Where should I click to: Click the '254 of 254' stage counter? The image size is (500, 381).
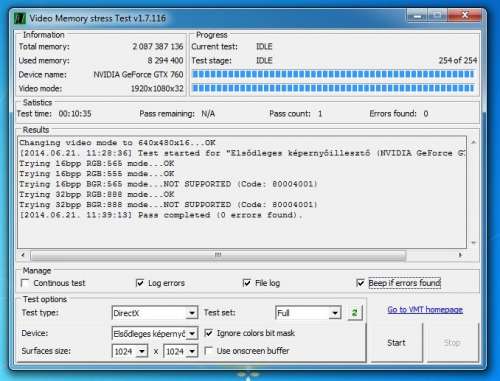[458, 60]
